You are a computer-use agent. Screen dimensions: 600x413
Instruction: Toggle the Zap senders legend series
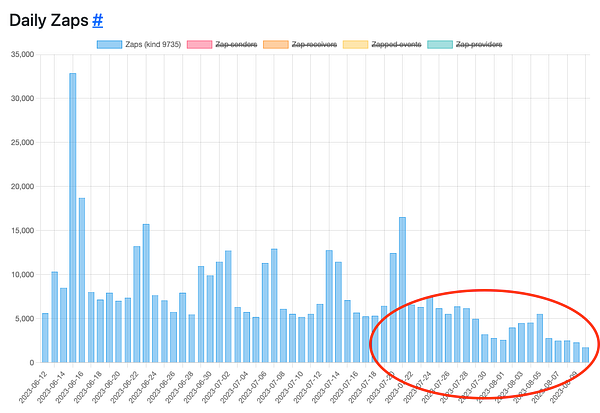coord(237,44)
